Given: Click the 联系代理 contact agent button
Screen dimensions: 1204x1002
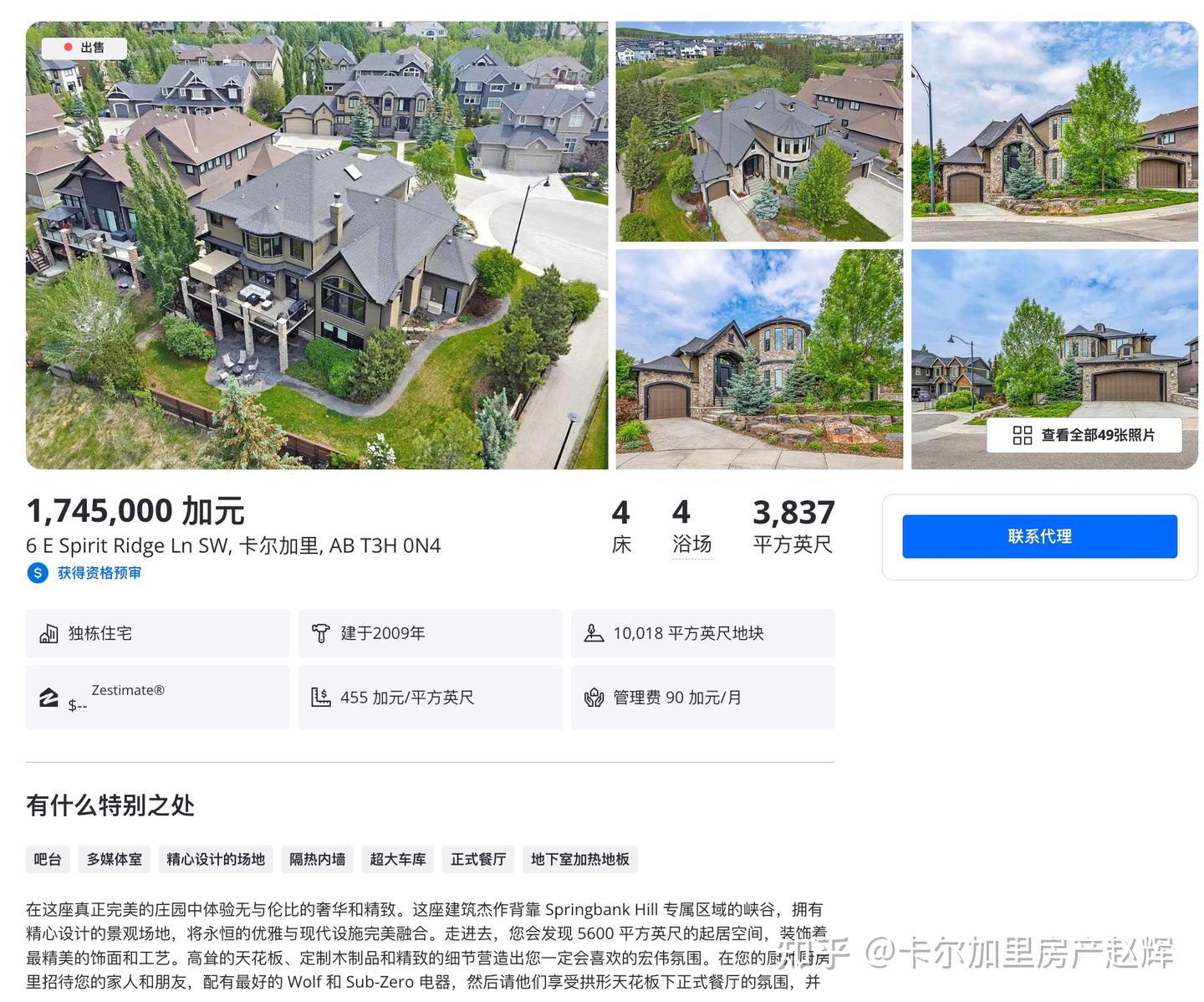Looking at the screenshot, I should (1039, 536).
